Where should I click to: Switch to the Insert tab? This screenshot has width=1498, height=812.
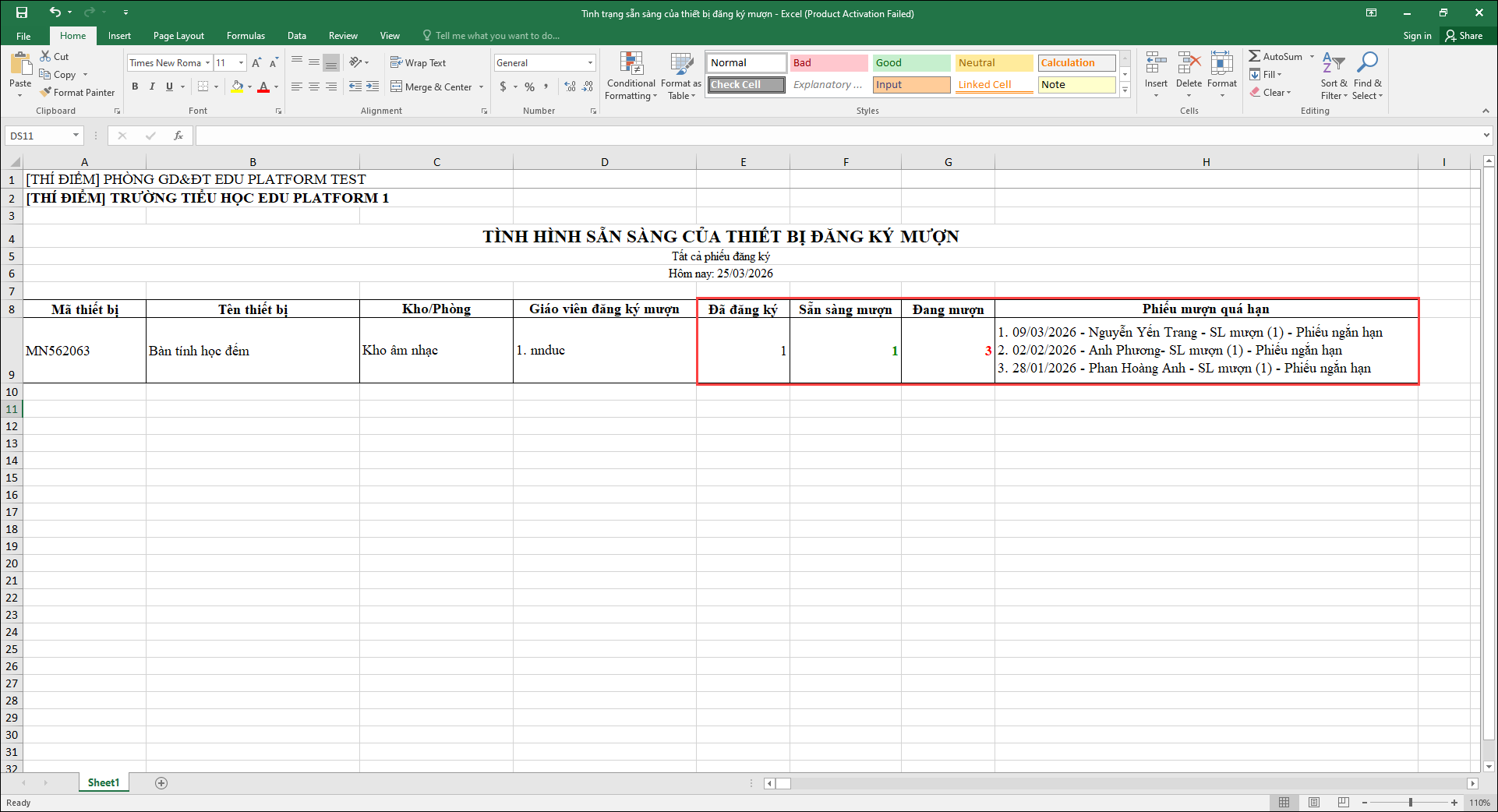click(119, 36)
